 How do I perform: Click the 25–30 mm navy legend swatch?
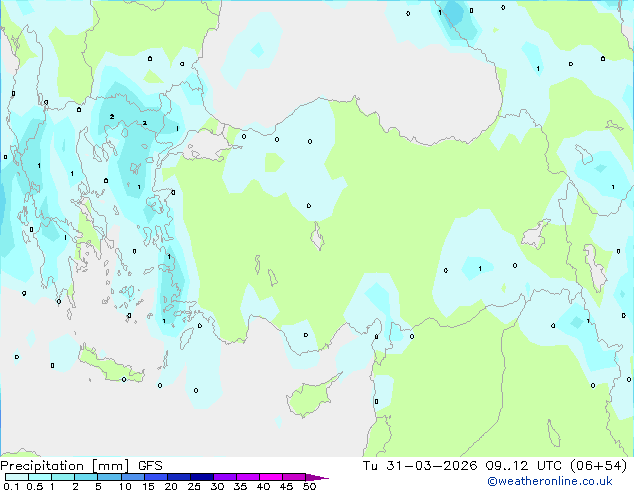tap(202, 477)
